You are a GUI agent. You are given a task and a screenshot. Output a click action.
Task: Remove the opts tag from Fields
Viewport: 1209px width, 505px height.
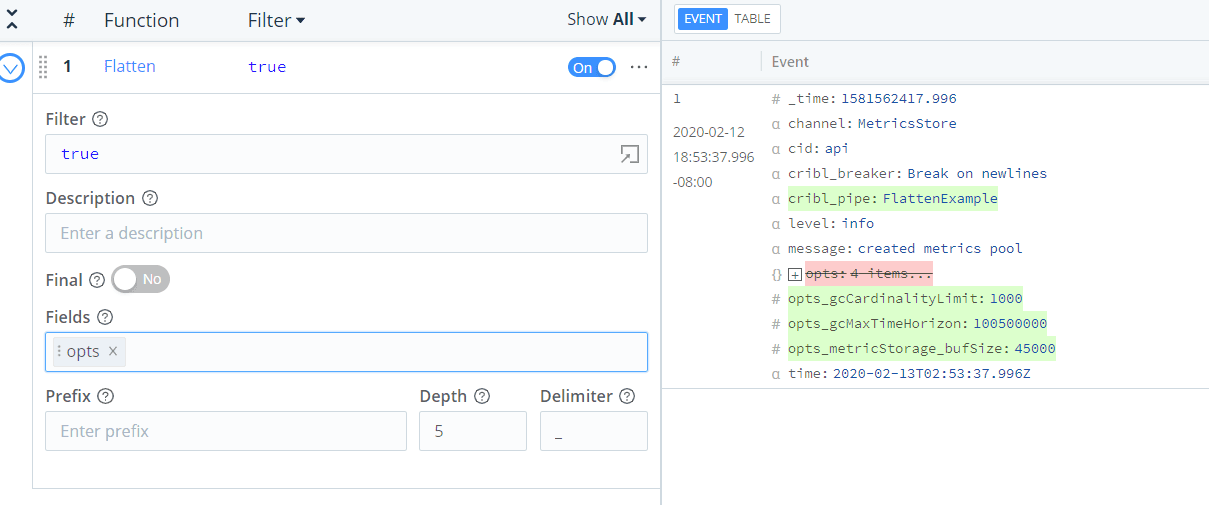[x=113, y=351]
